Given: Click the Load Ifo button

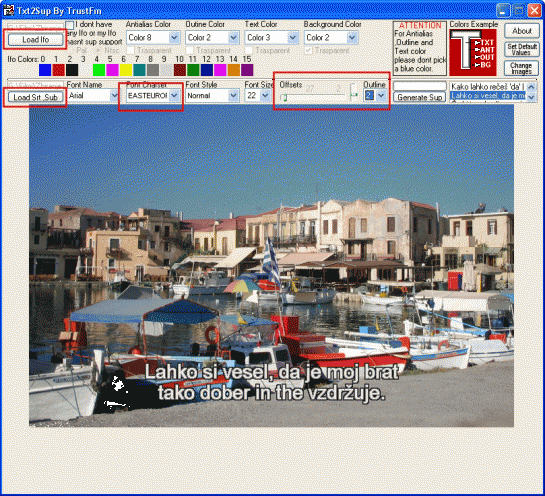Looking at the screenshot, I should tap(36, 40).
